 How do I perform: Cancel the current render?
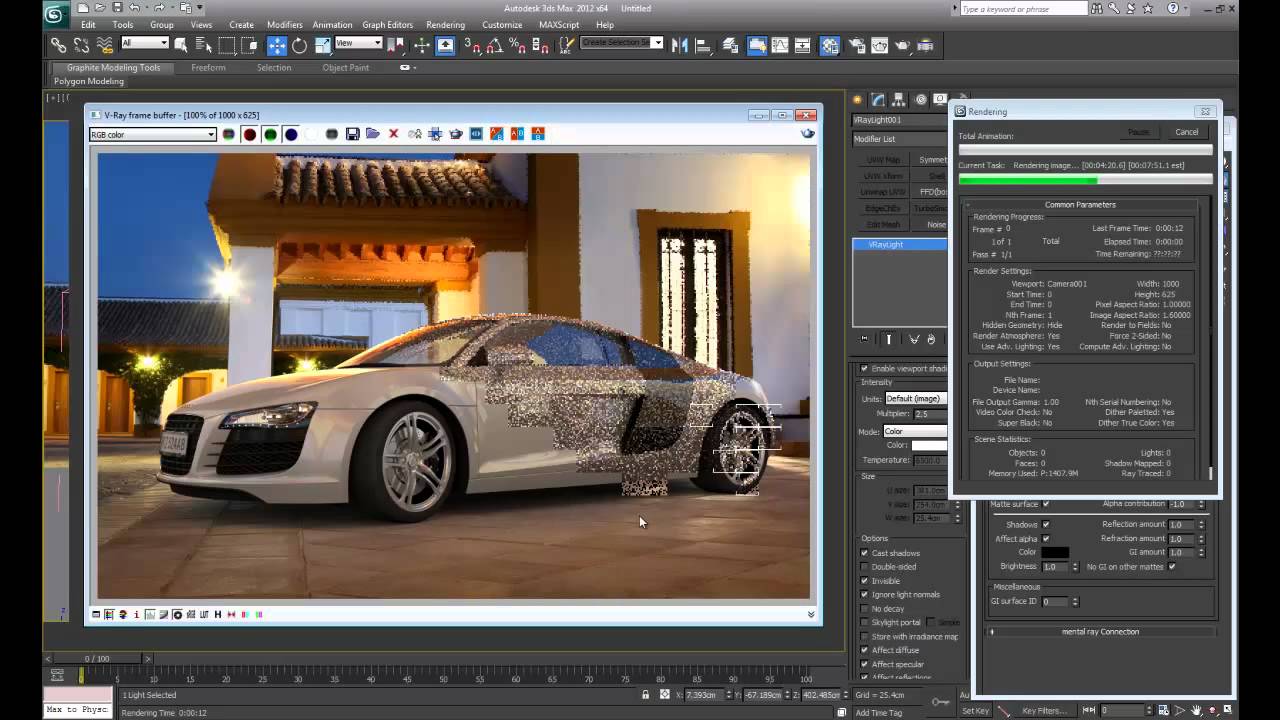(1186, 131)
